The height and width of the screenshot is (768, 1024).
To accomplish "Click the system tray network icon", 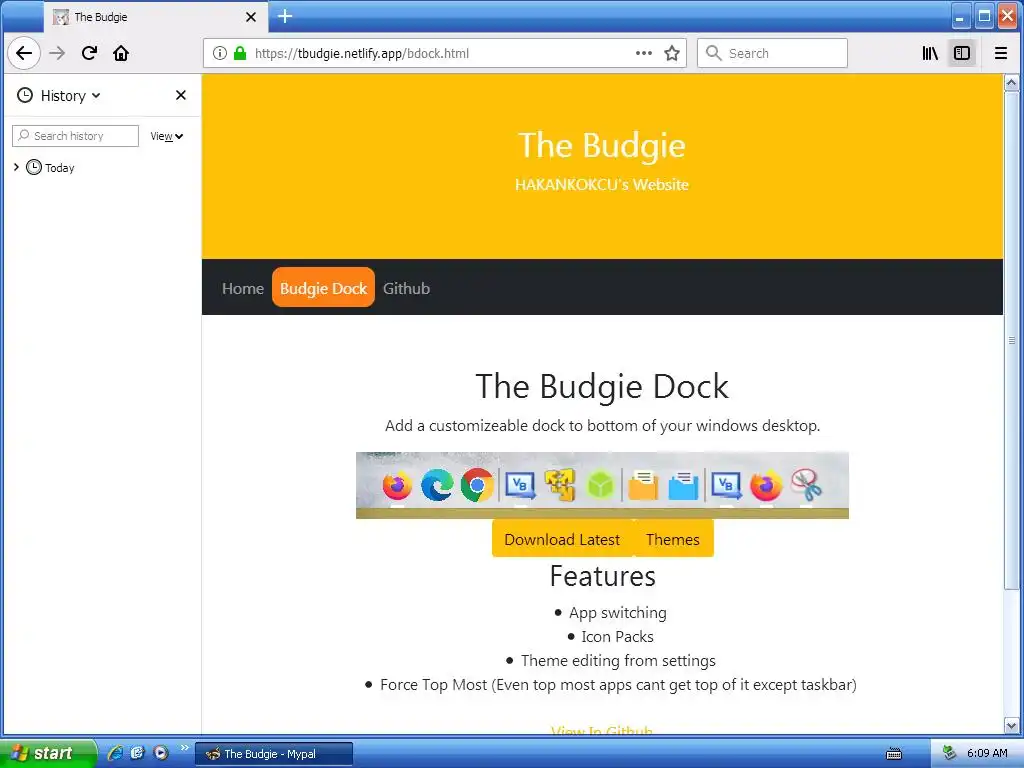I will pyautogui.click(x=950, y=753).
